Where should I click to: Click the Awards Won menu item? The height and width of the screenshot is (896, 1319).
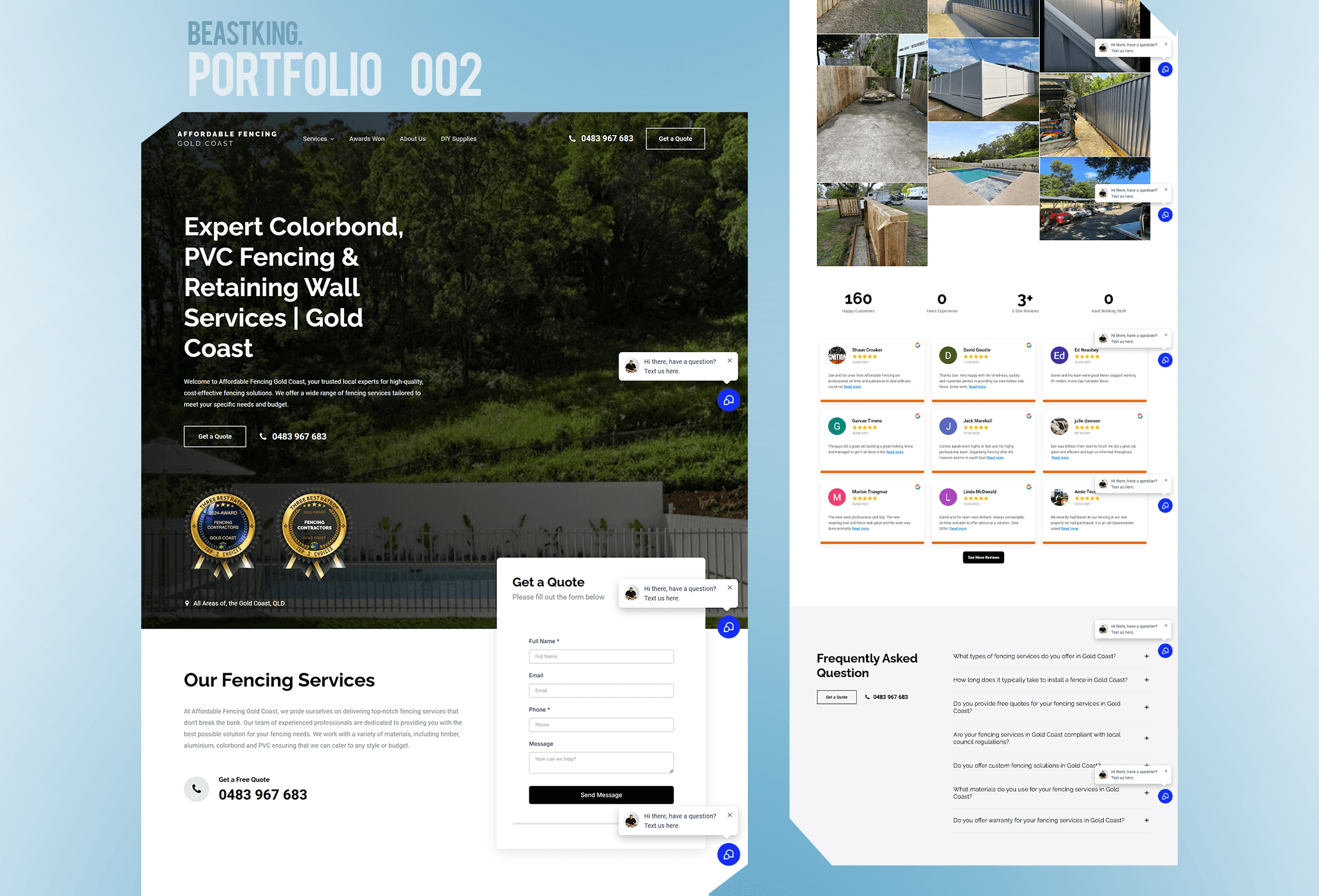click(x=367, y=138)
